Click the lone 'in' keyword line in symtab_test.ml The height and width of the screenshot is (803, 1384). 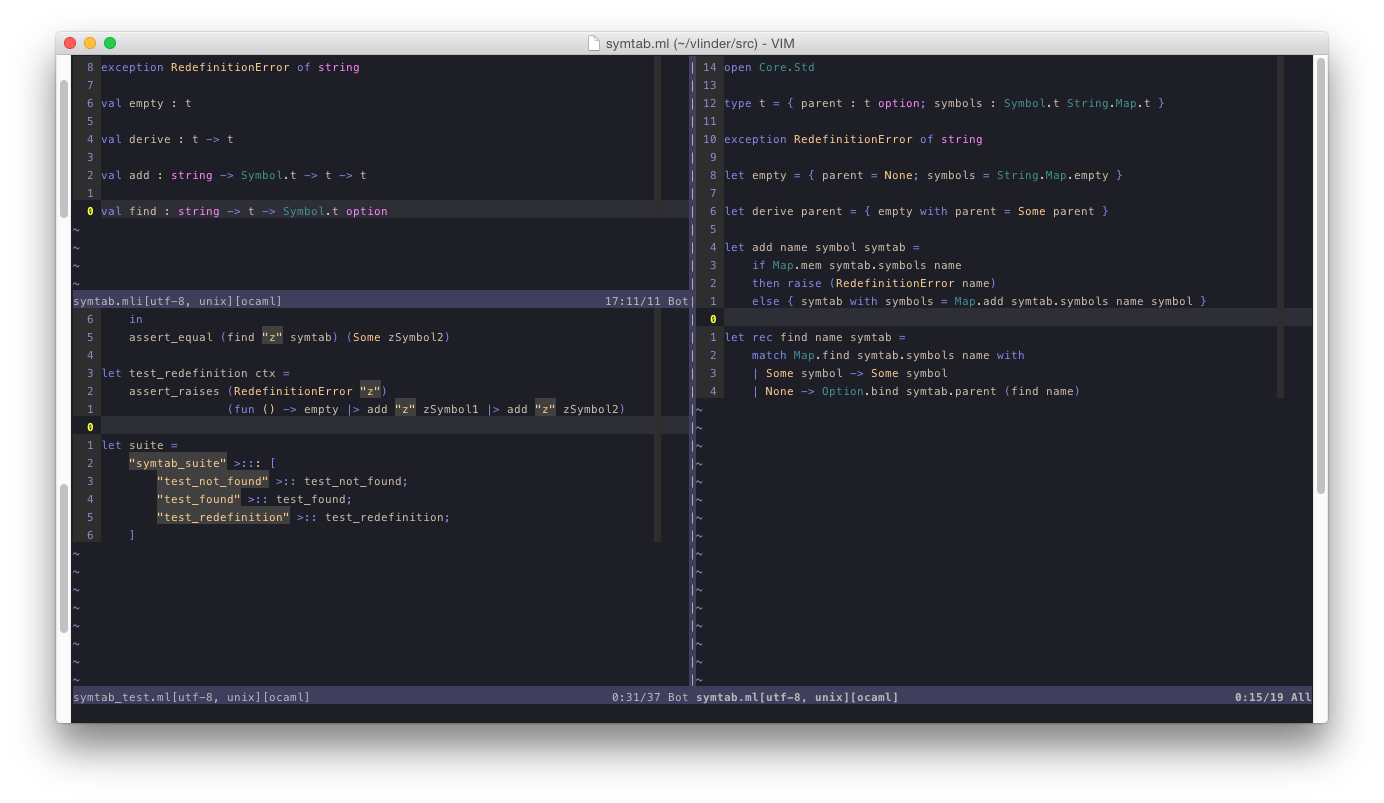(x=136, y=319)
